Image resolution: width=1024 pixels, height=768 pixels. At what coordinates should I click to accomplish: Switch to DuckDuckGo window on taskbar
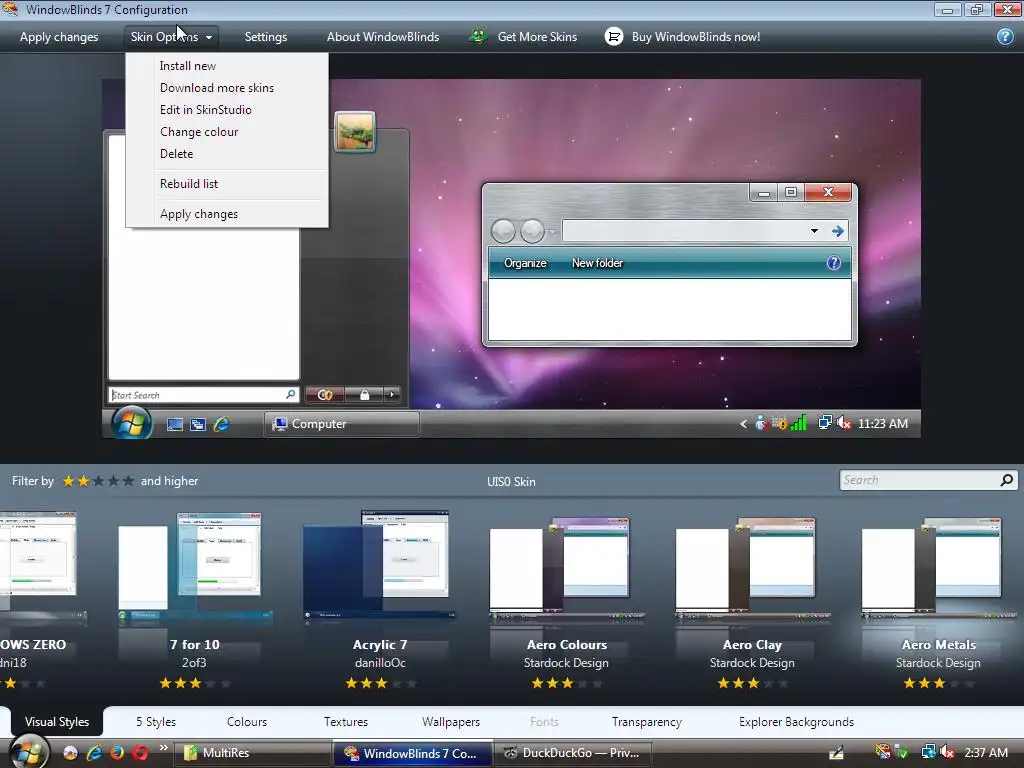(573, 753)
